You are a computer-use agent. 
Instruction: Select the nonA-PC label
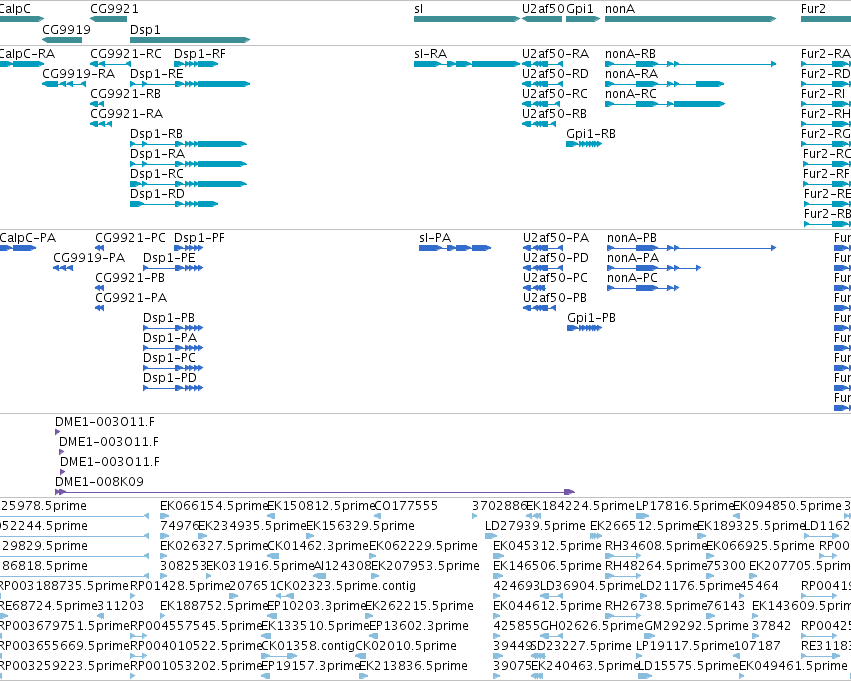(x=632, y=278)
